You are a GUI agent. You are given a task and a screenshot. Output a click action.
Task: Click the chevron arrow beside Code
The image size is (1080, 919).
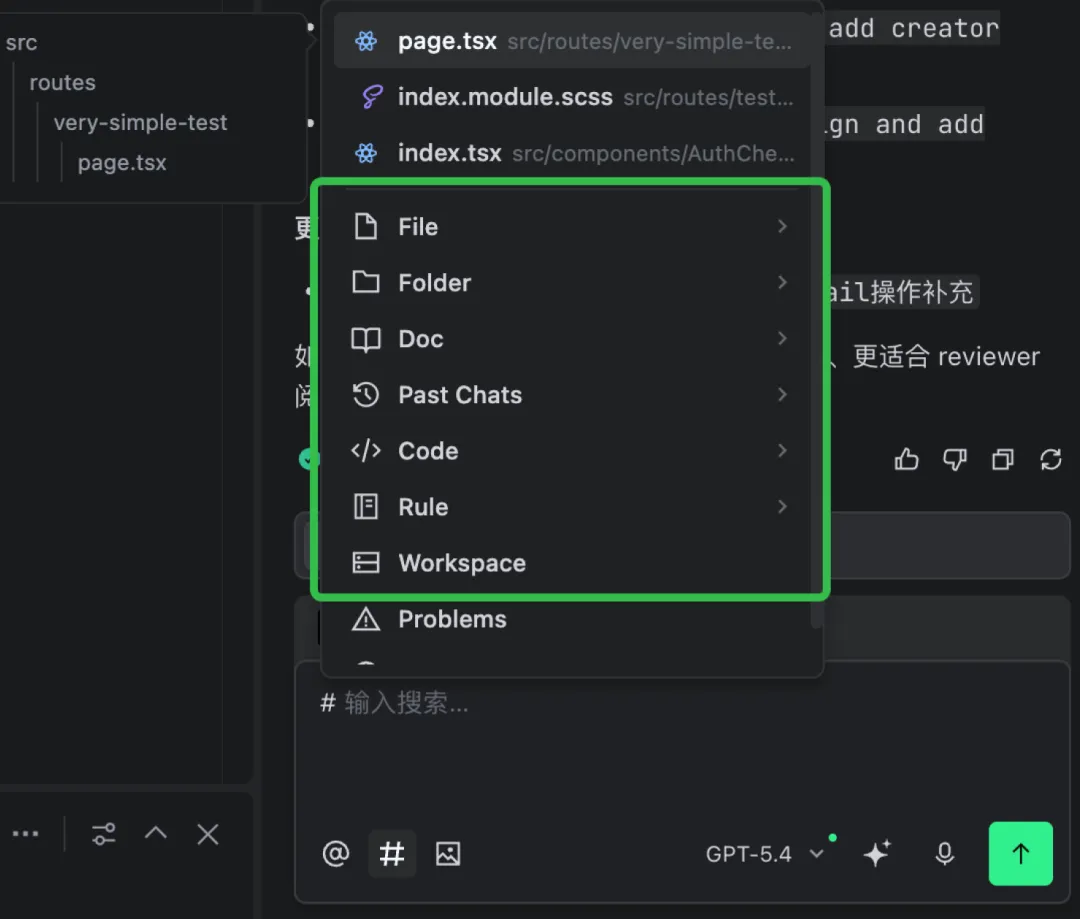pyautogui.click(x=782, y=451)
